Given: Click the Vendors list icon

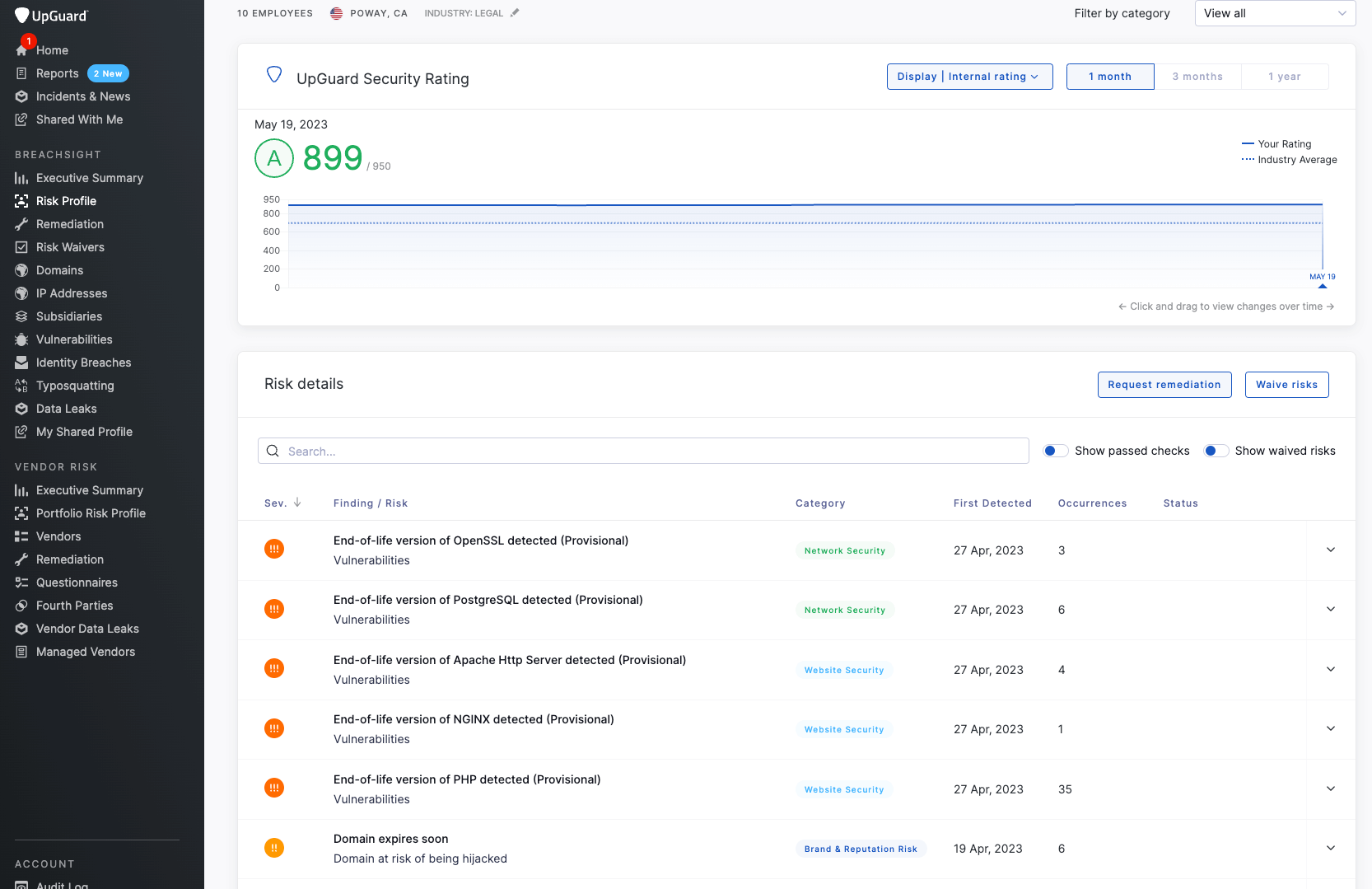Looking at the screenshot, I should click(x=21, y=536).
